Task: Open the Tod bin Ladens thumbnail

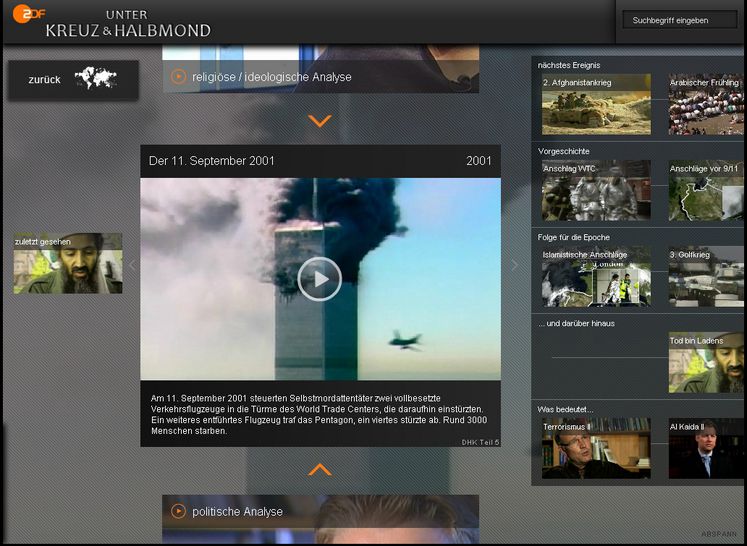Action: coord(706,363)
